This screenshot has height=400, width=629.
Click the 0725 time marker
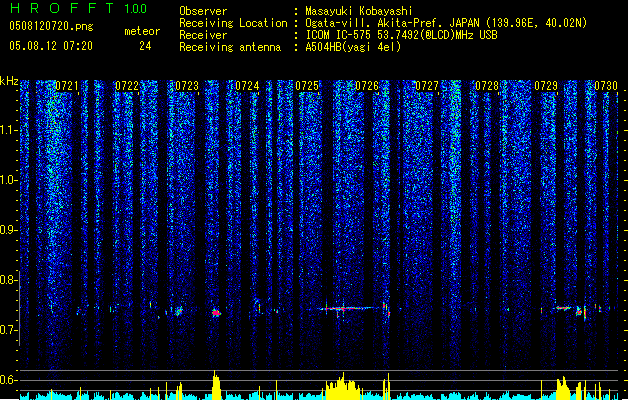coord(307,86)
